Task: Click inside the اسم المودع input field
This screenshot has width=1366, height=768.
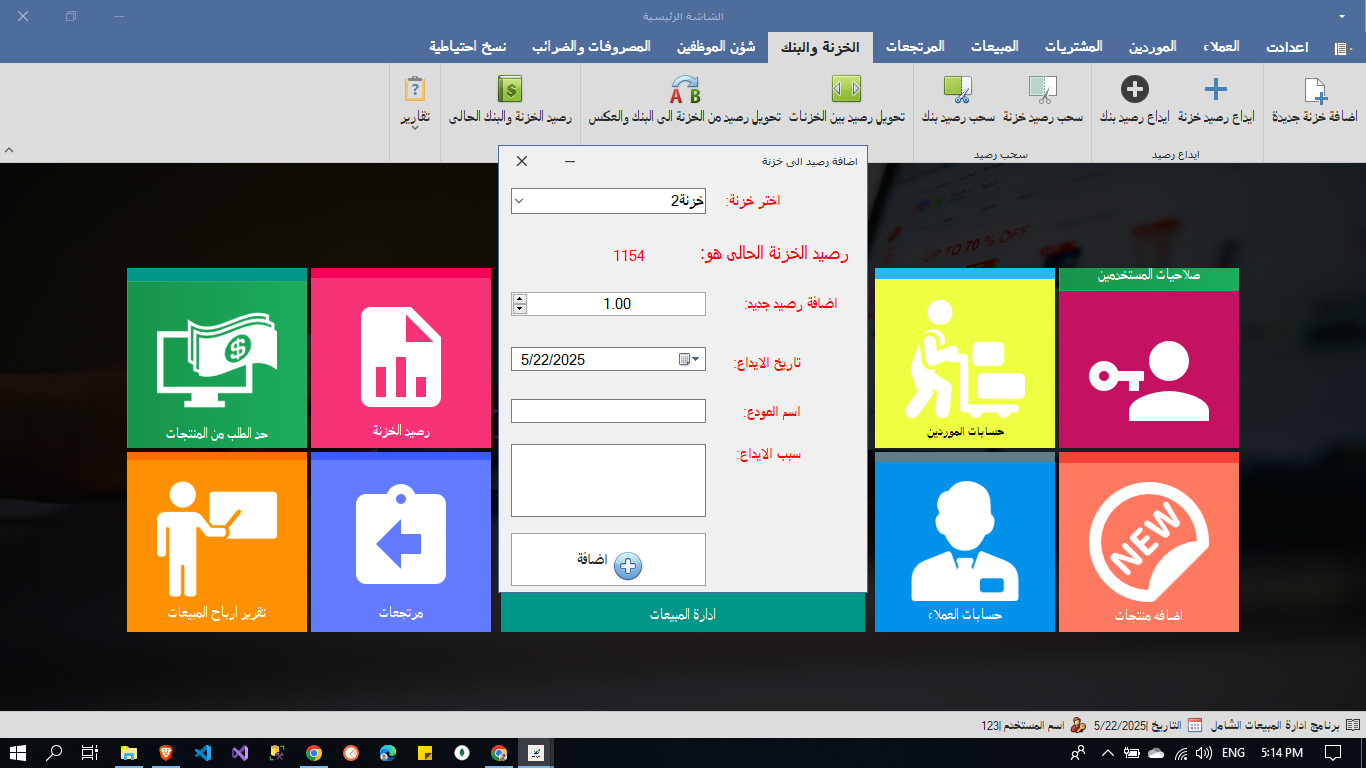Action: (x=607, y=410)
